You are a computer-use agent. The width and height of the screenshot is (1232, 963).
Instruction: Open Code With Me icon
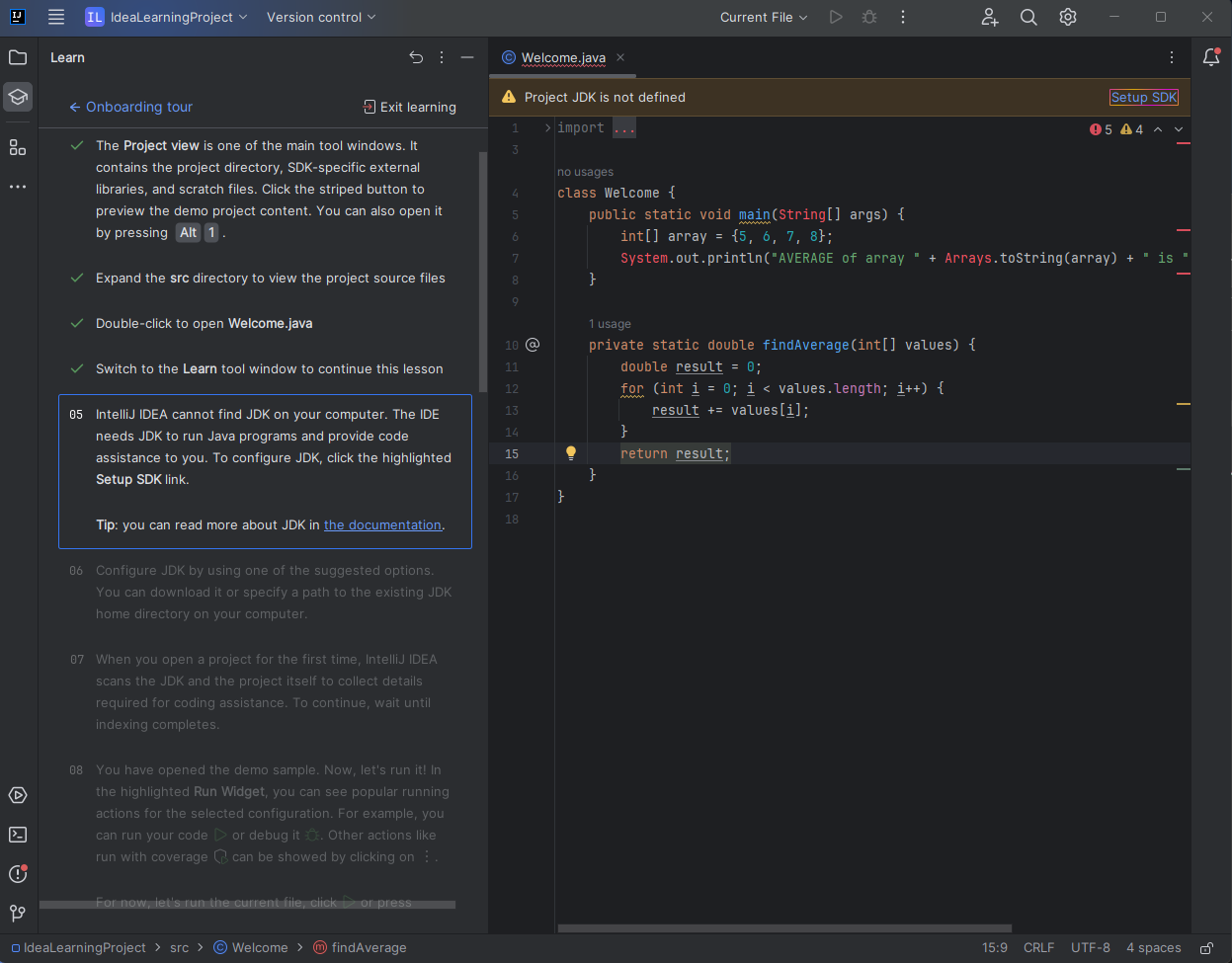coord(989,17)
